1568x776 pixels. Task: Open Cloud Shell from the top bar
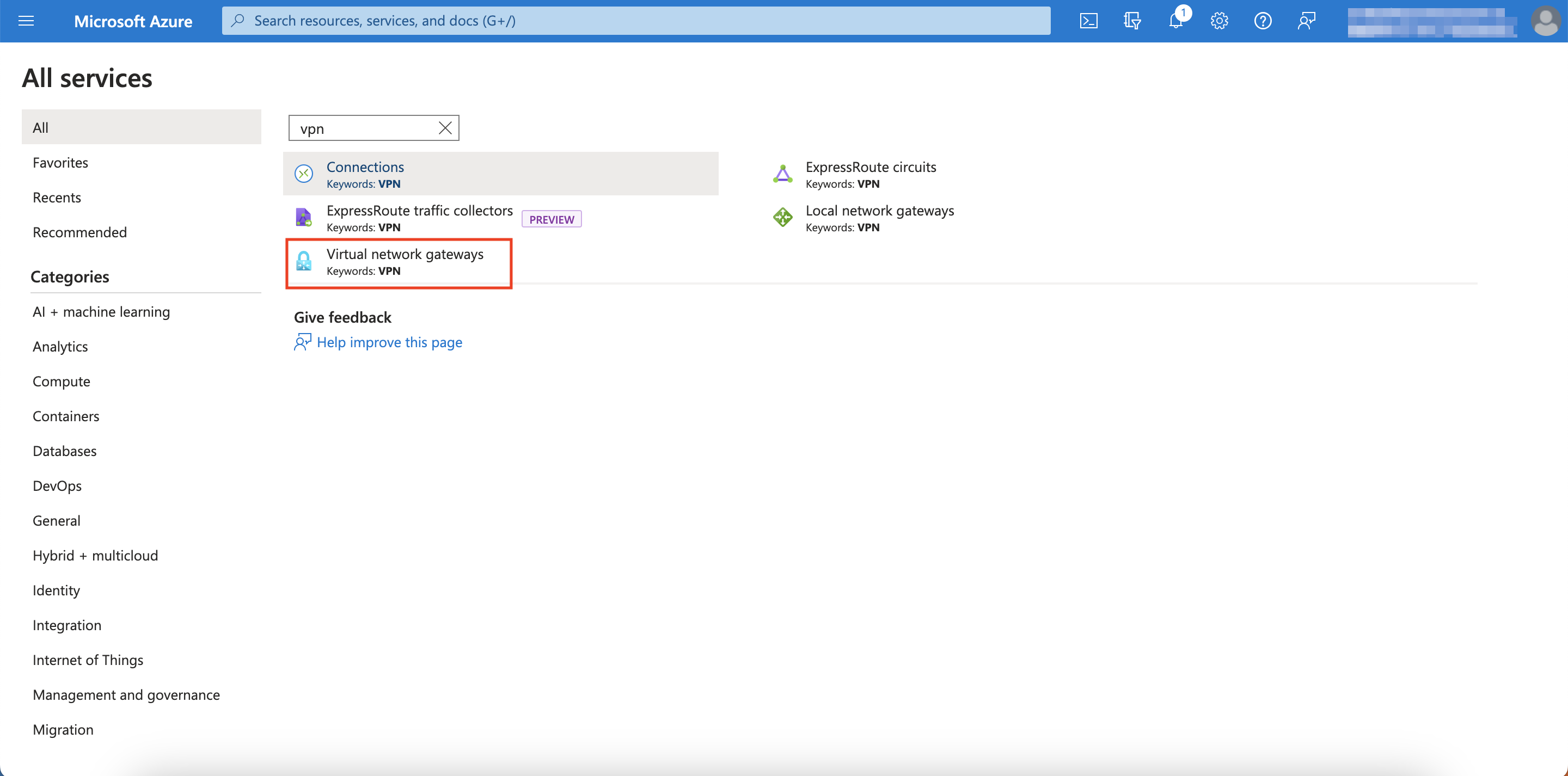coord(1089,20)
